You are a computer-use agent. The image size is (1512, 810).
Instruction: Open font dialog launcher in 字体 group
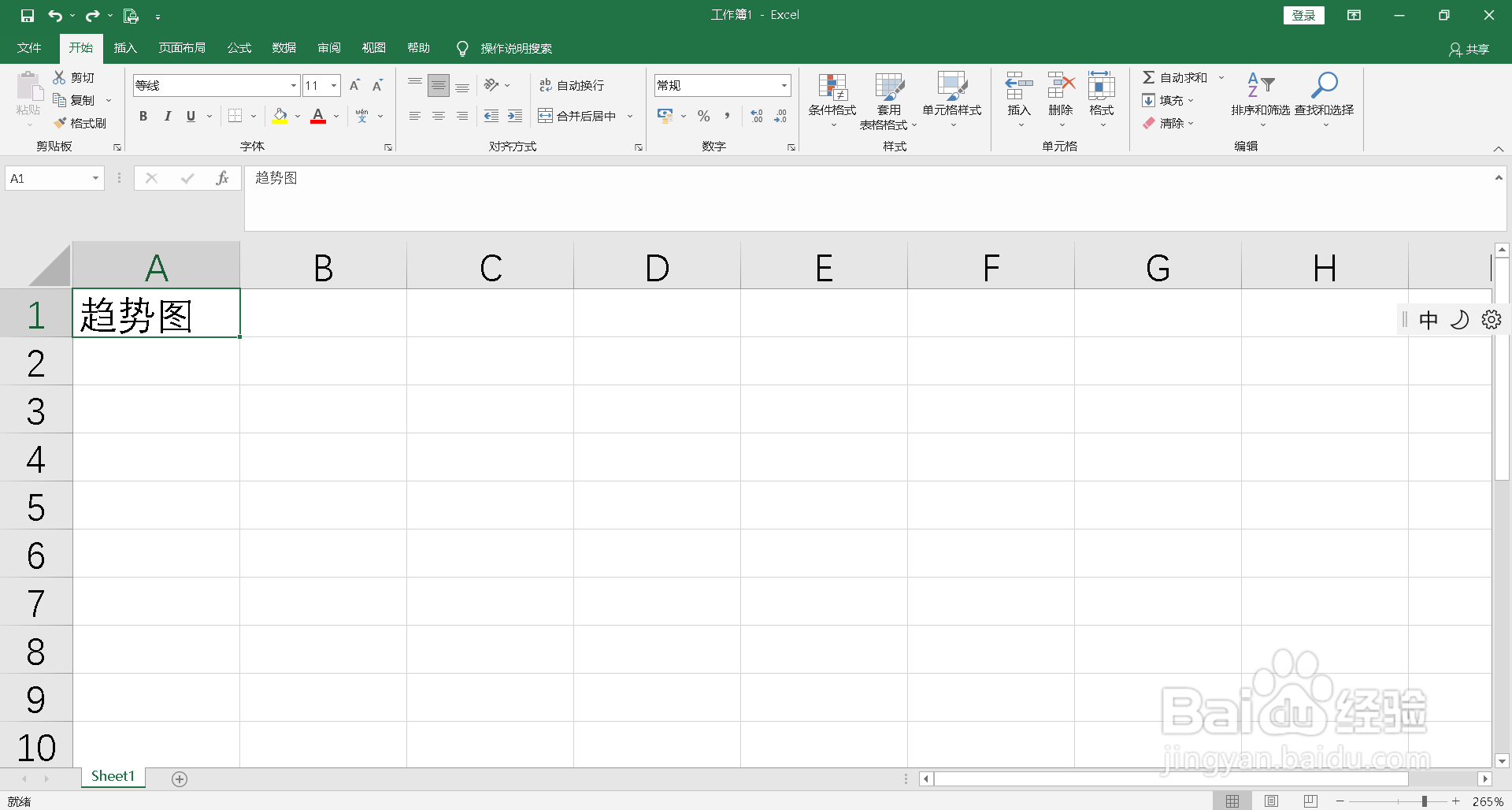click(x=388, y=147)
